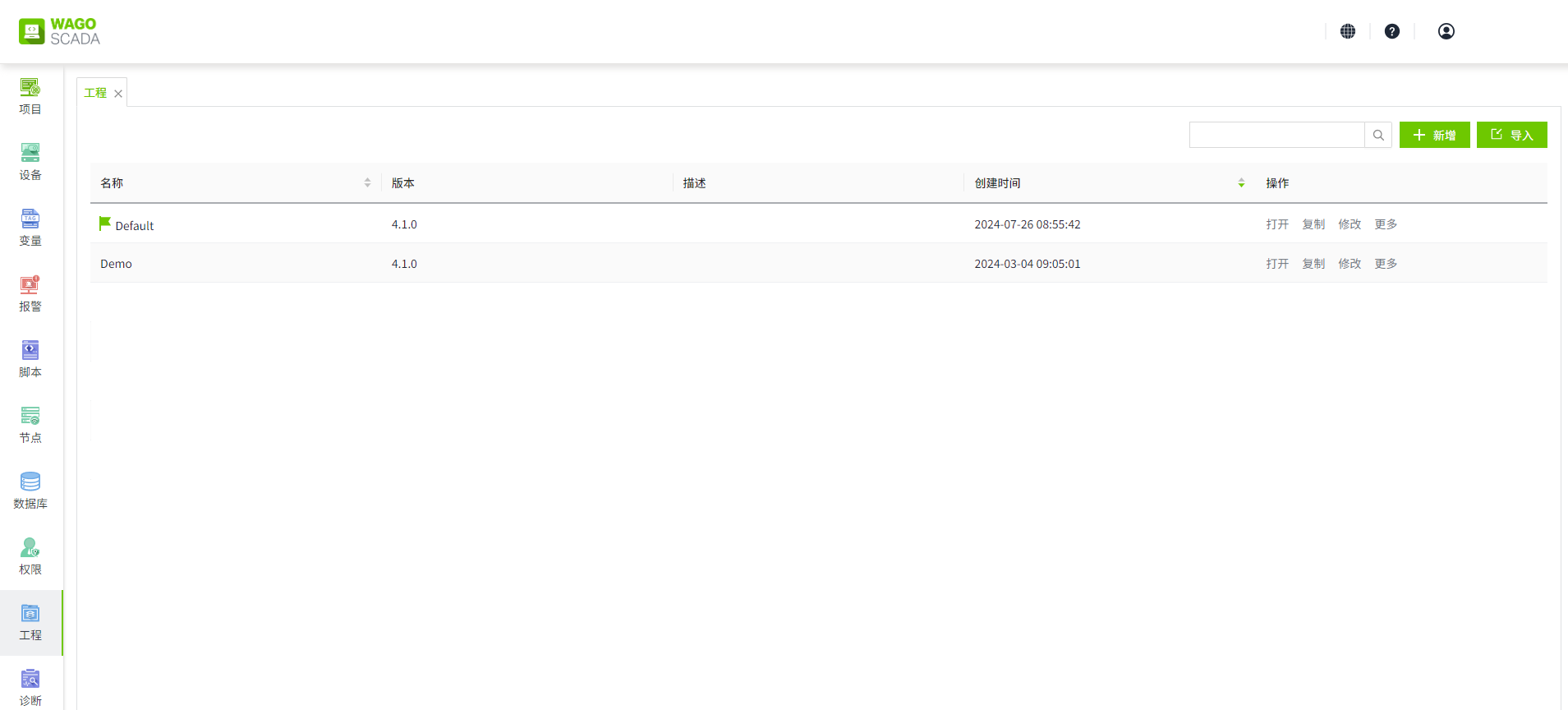Click 打开 link for Demo project
The width and height of the screenshot is (1568, 710).
(1277, 264)
